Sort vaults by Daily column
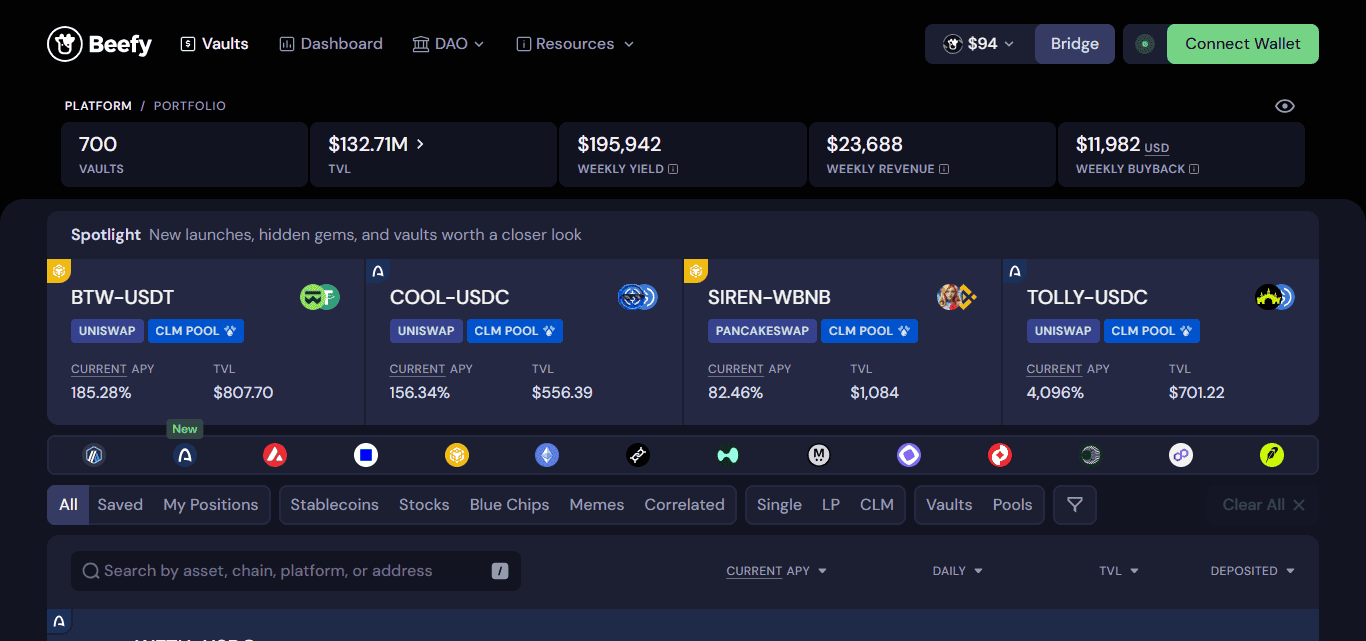1366x641 pixels. [x=958, y=571]
